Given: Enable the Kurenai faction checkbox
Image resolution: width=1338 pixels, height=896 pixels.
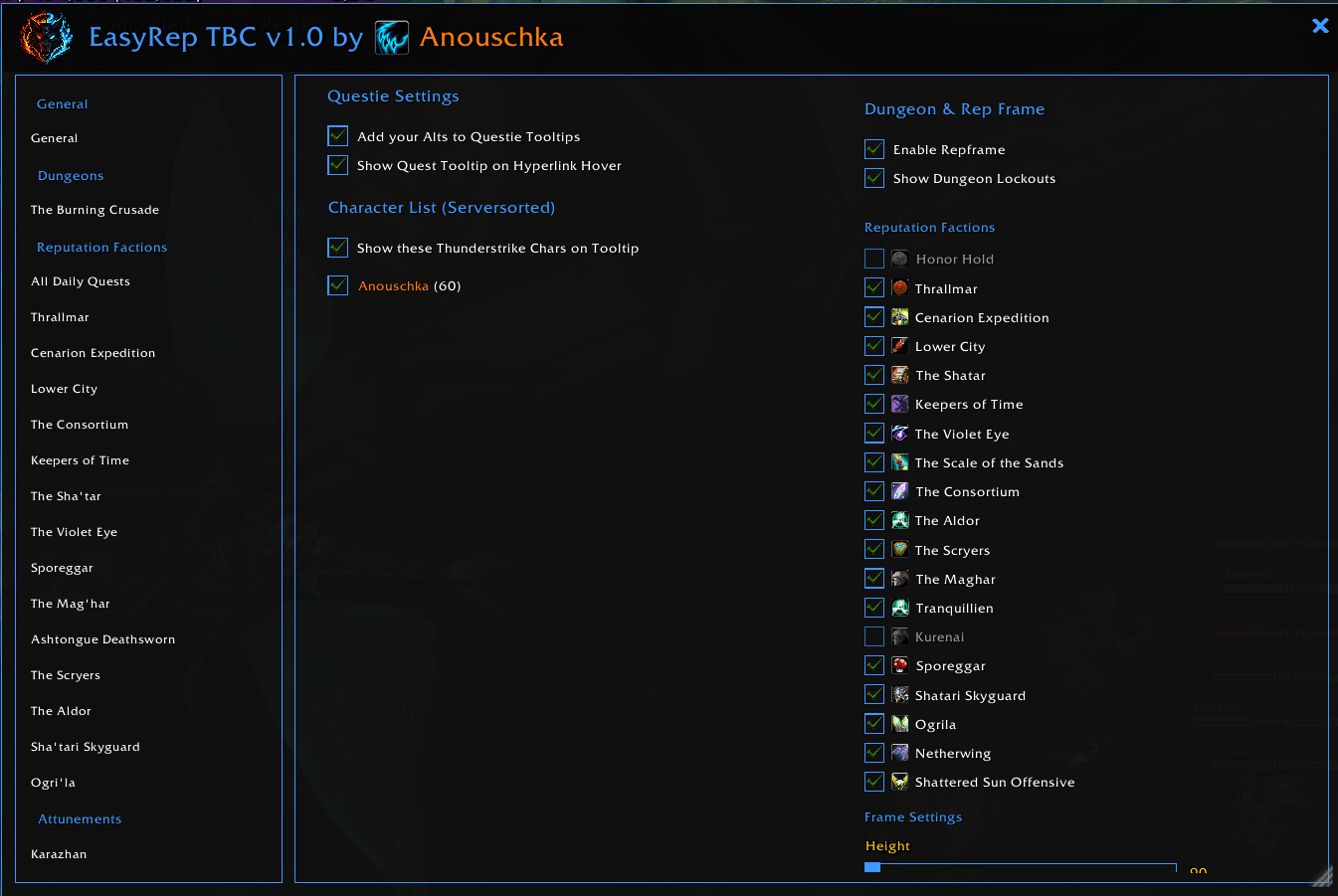Looking at the screenshot, I should click(874, 636).
